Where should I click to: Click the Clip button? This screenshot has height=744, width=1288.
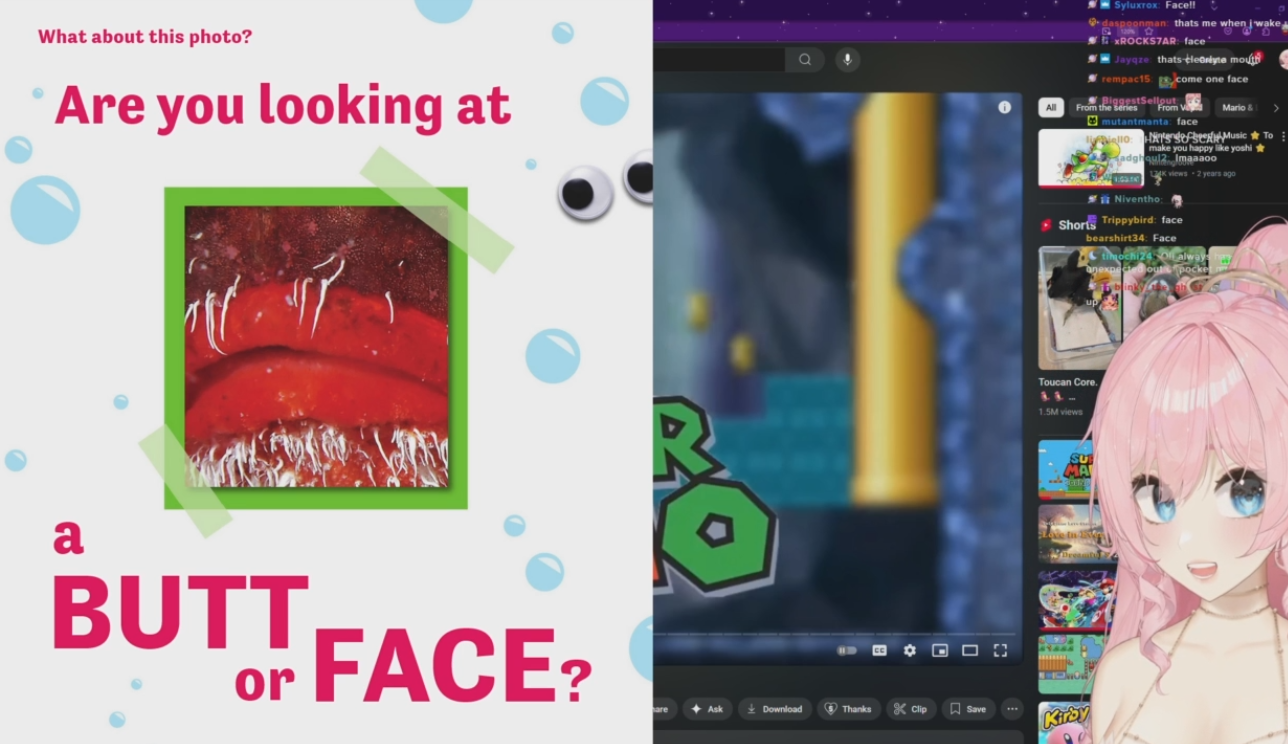point(910,709)
